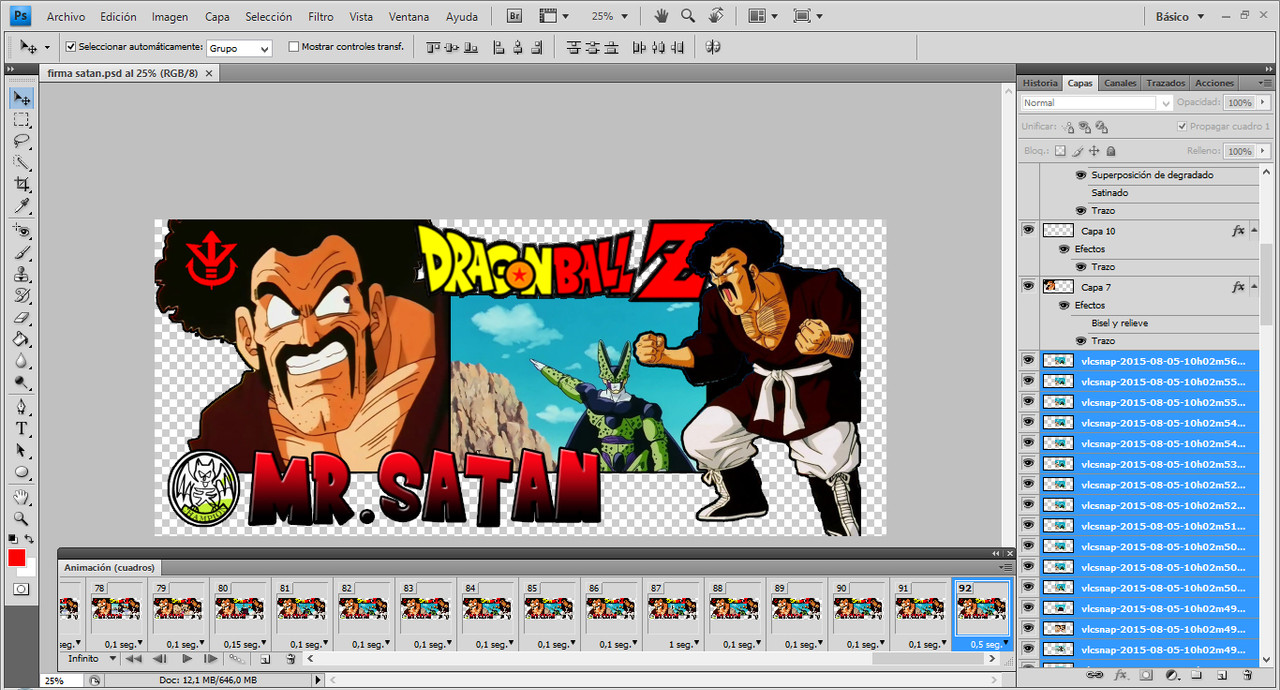Viewport: 1280px width, 690px height.
Task: Select the Hand tool in toolbox
Action: pyautogui.click(x=21, y=497)
